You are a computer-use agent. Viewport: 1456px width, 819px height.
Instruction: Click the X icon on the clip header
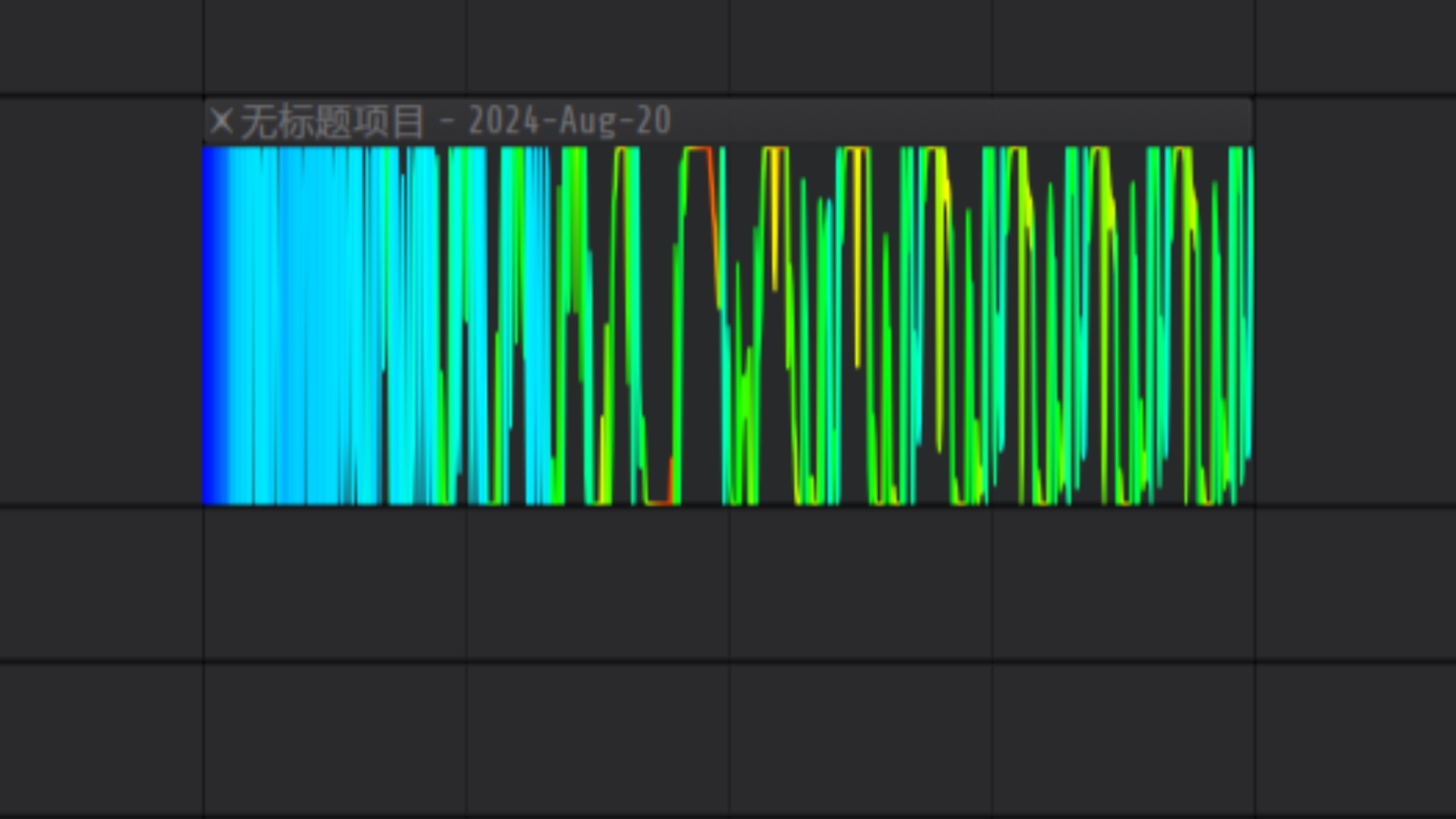coord(221,121)
